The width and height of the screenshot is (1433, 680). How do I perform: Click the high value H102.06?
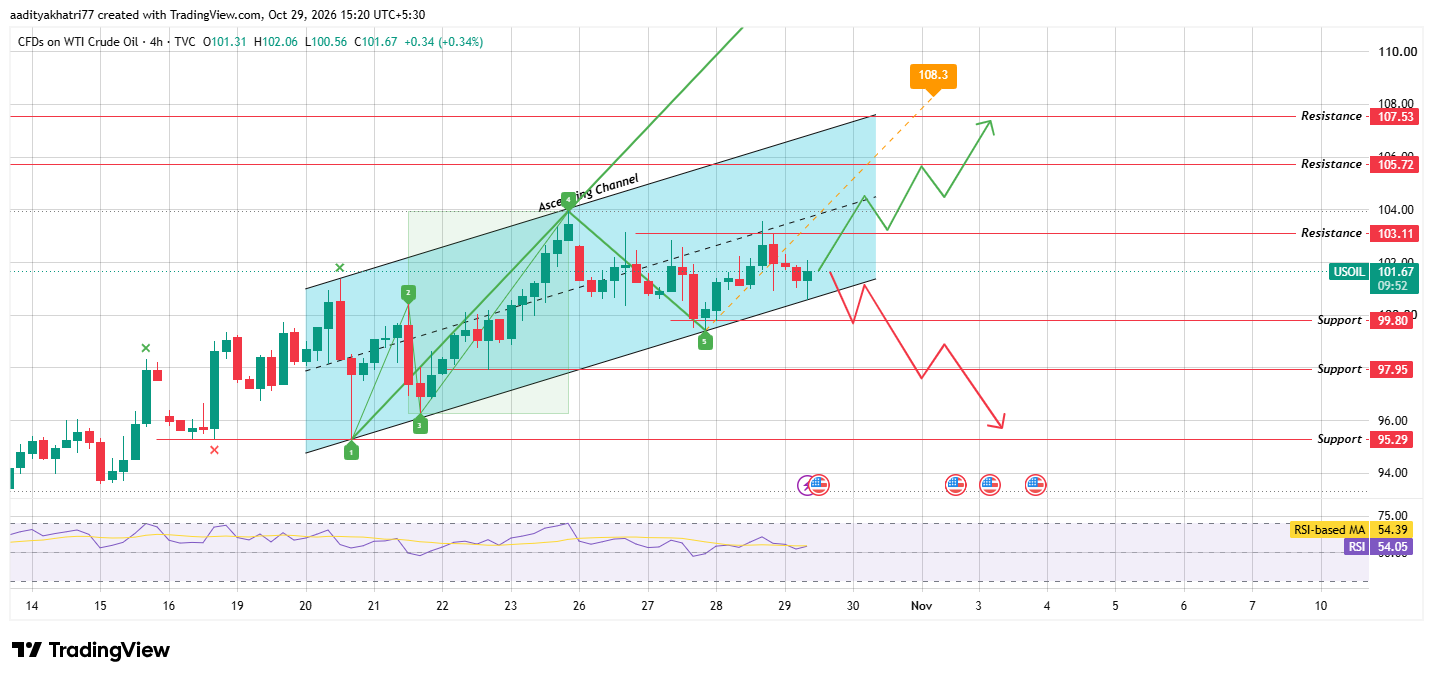tap(275, 42)
